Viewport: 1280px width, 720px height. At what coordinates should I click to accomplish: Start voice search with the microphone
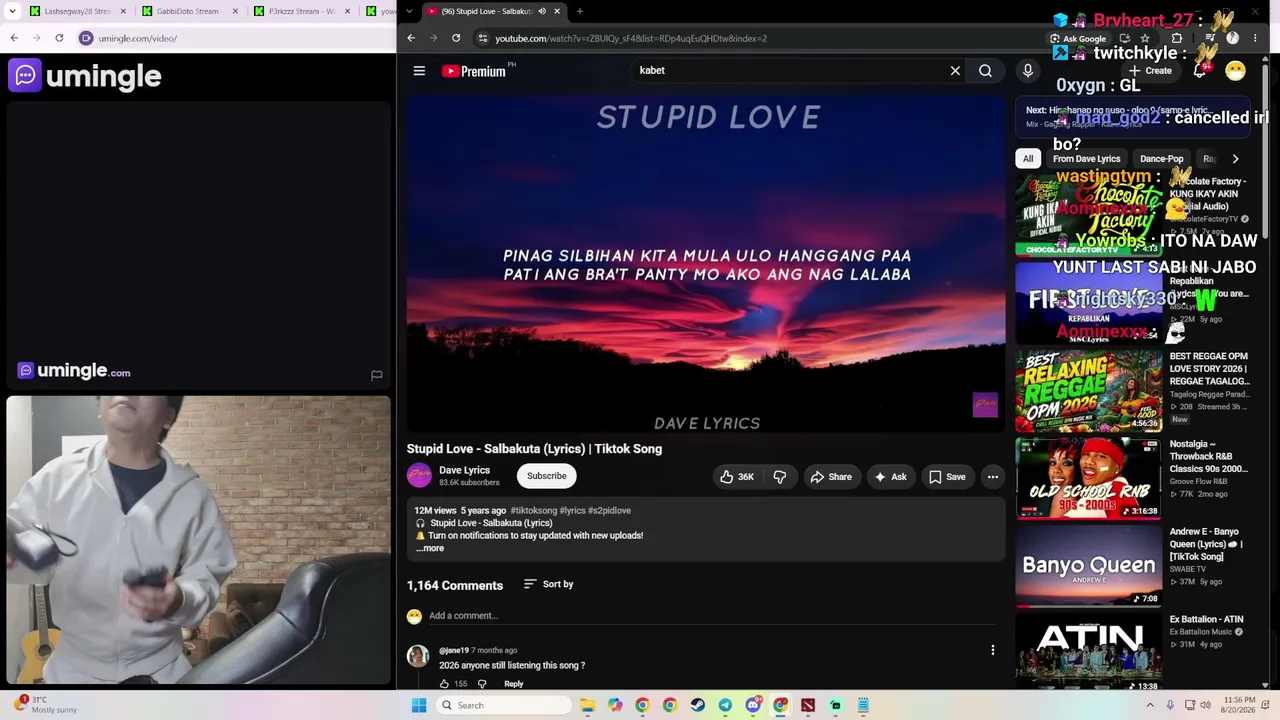coord(1027,71)
